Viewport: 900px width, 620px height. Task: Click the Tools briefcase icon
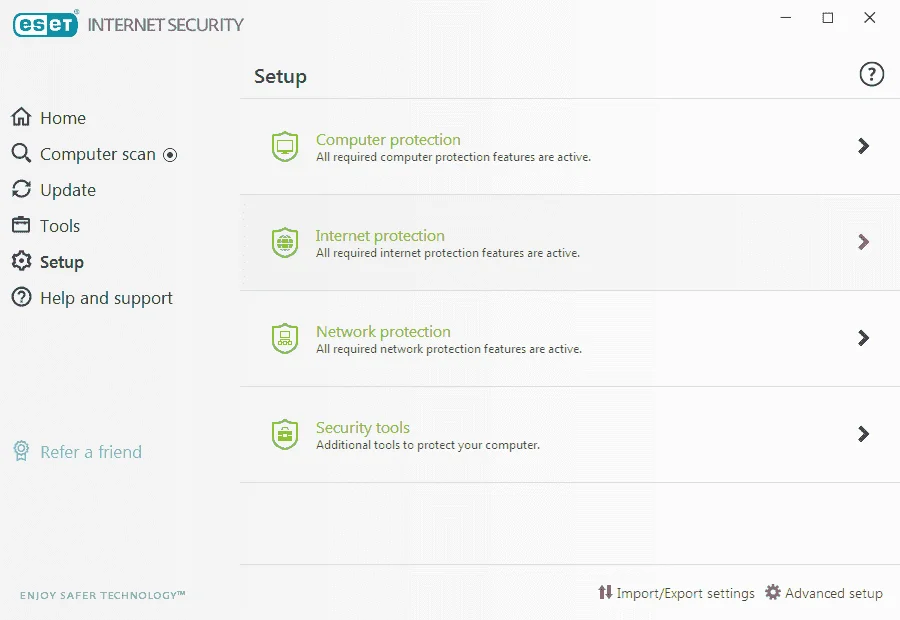click(x=21, y=224)
